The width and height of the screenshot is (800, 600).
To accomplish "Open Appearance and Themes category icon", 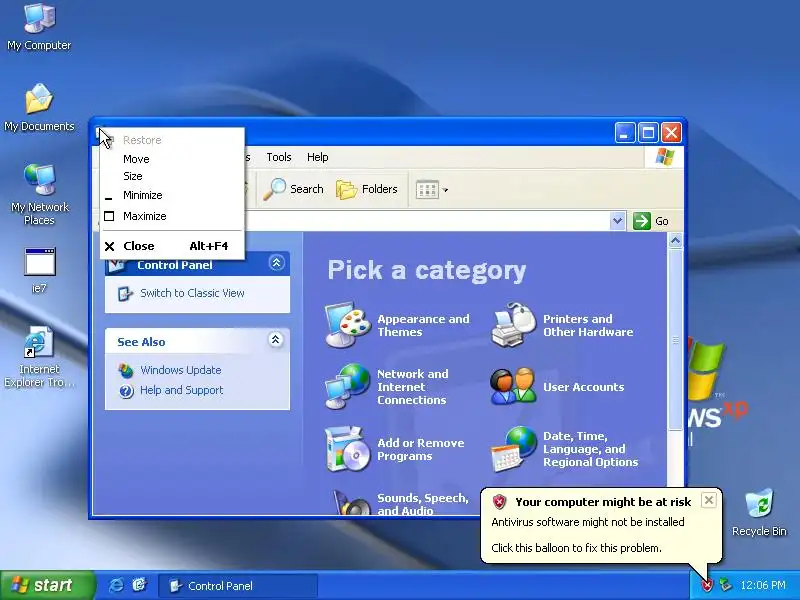I will pyautogui.click(x=348, y=325).
